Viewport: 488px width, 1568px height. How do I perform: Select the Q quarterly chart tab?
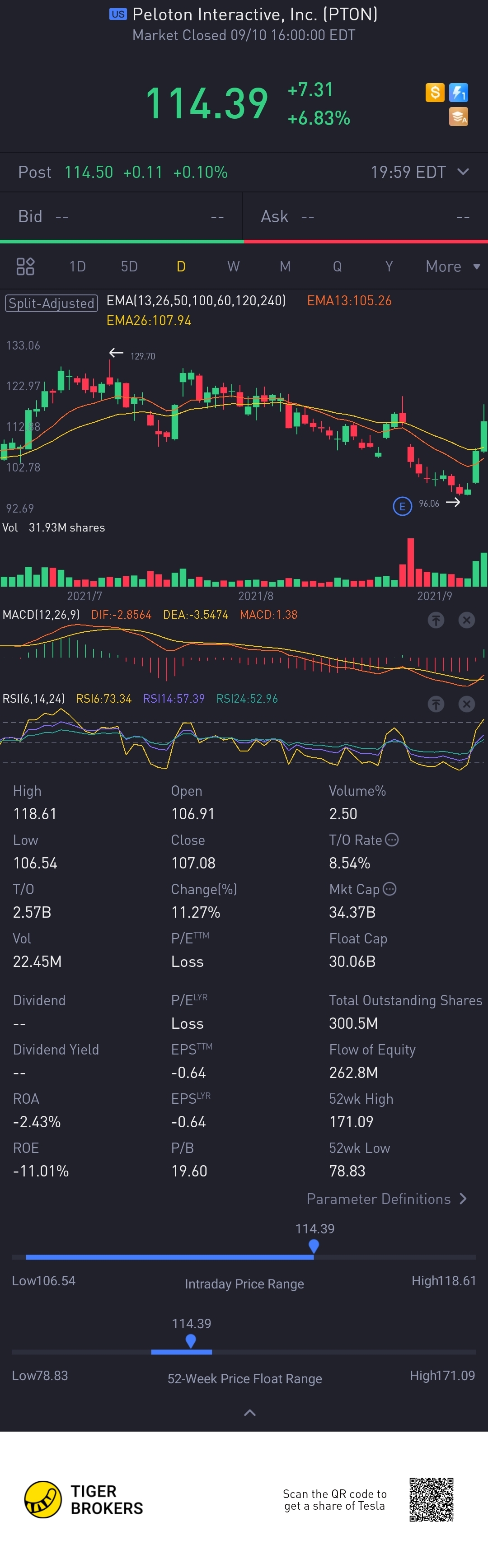337,266
